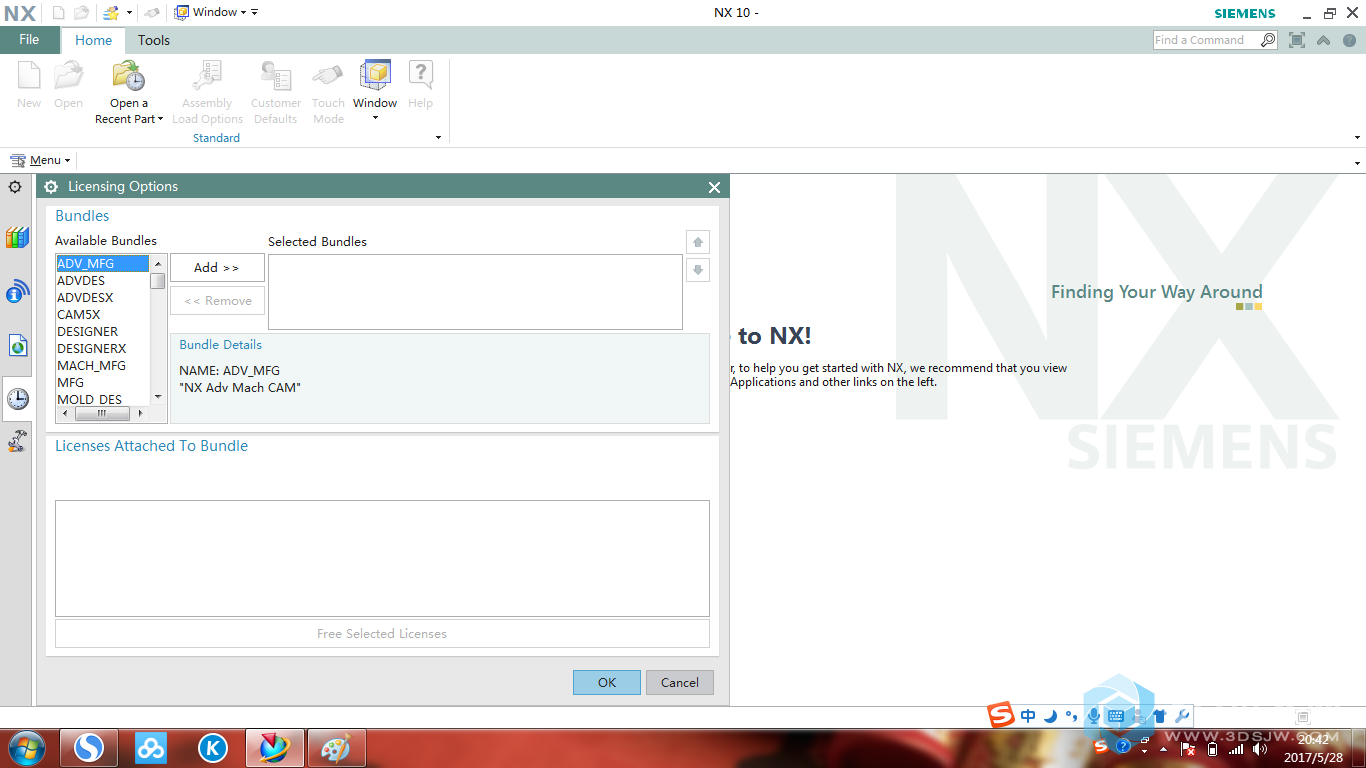Click the round help icon beside ribbon caret
This screenshot has height=768, width=1366.
coord(1349,41)
